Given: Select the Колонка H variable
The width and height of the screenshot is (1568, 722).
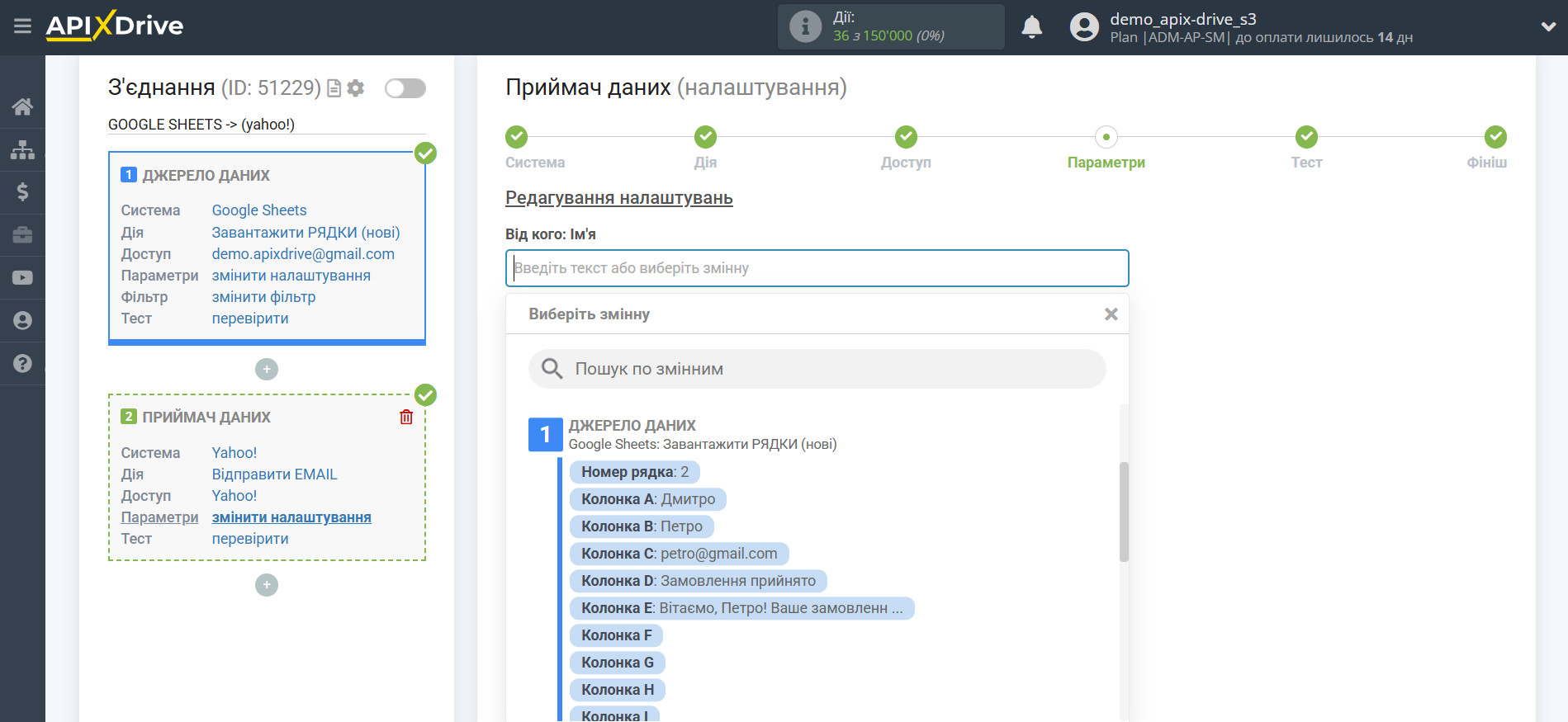Looking at the screenshot, I should 618,690.
